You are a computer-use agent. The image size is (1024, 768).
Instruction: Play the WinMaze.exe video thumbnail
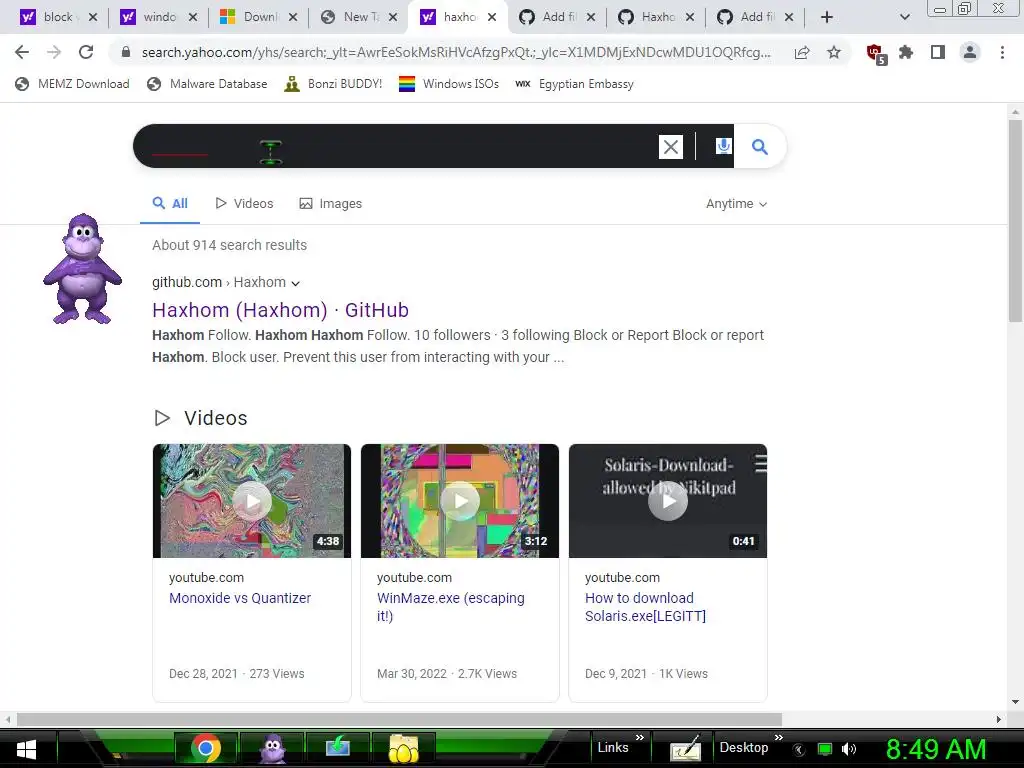coord(460,501)
